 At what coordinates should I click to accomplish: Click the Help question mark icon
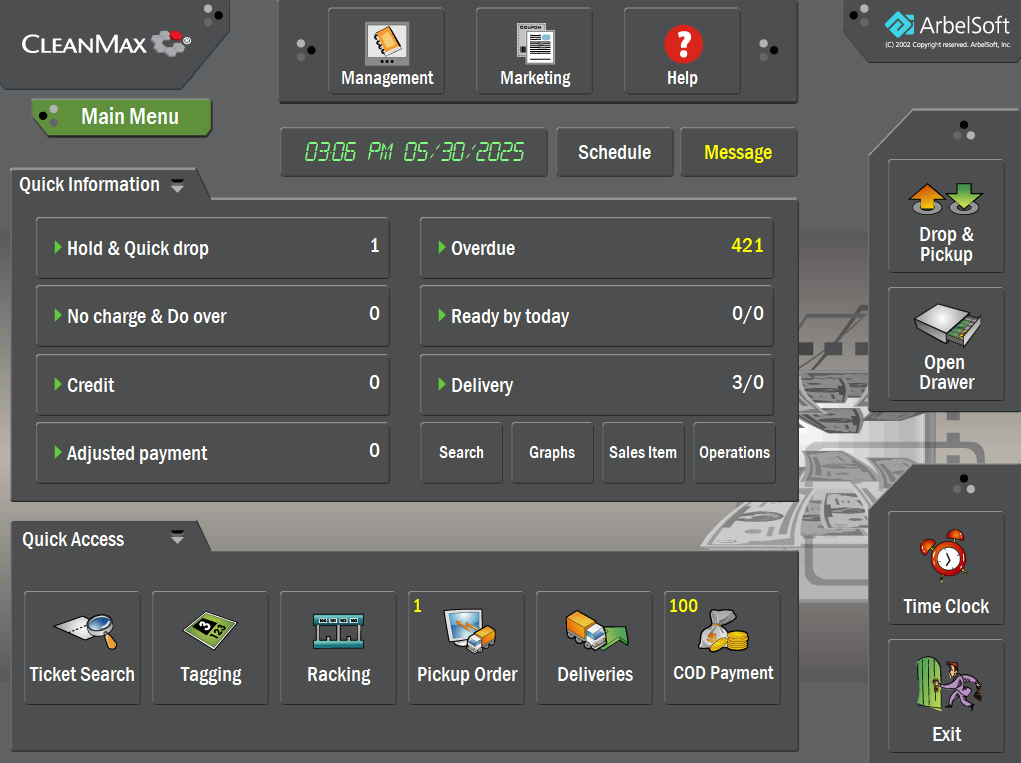click(681, 45)
